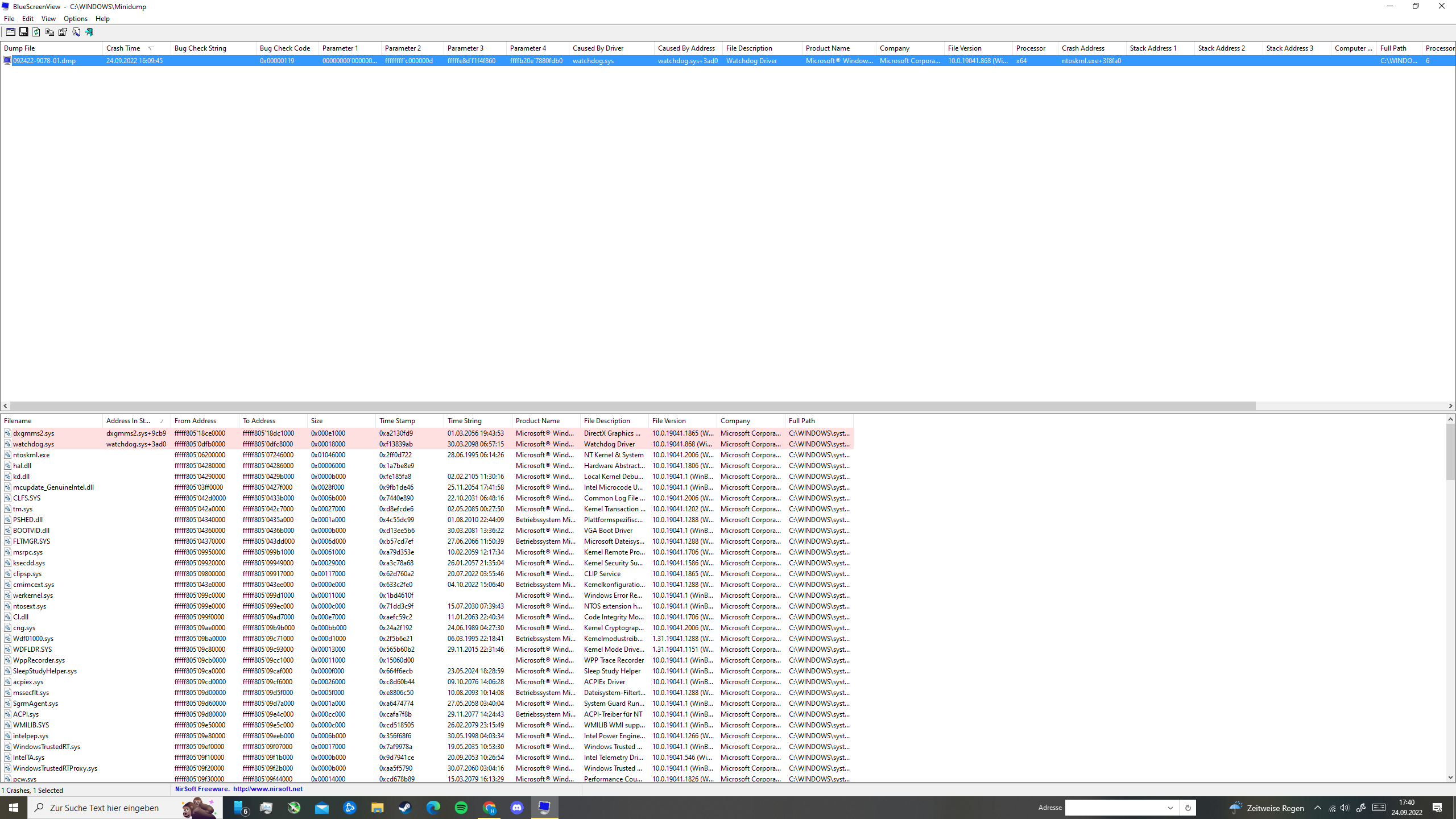
Task: Show hidden system tray icons chevron
Action: (x=1318, y=808)
